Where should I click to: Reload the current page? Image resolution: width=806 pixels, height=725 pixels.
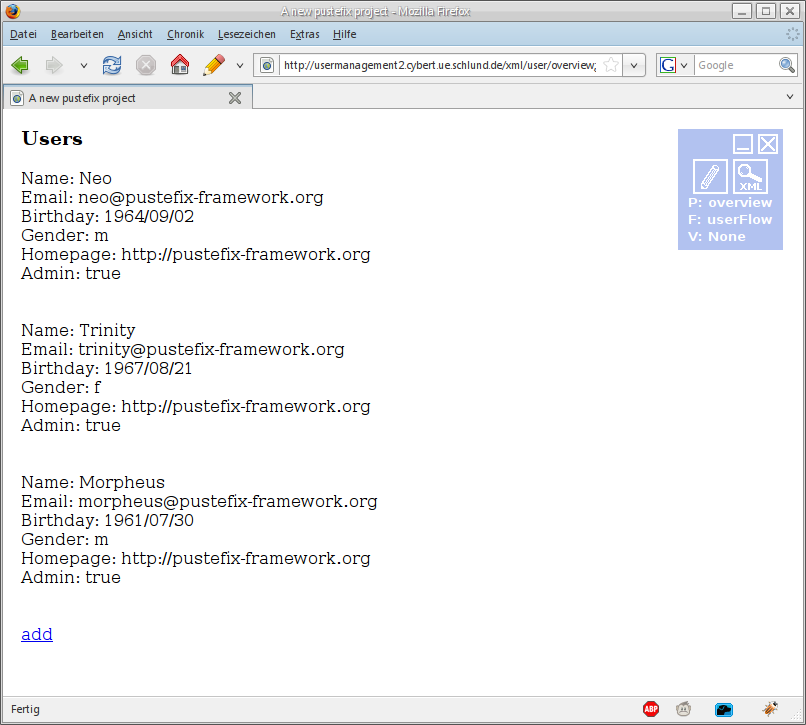(x=112, y=65)
